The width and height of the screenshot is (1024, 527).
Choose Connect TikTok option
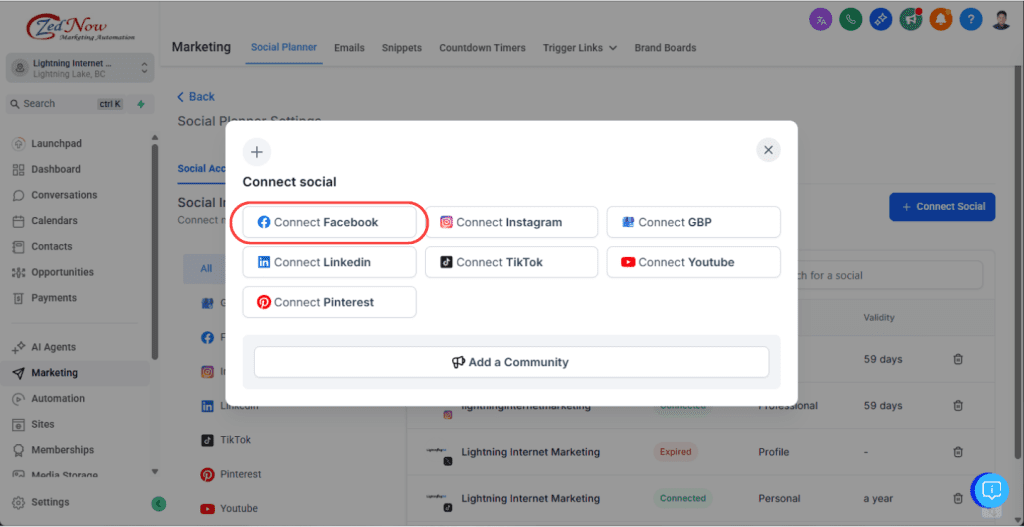pyautogui.click(x=511, y=262)
